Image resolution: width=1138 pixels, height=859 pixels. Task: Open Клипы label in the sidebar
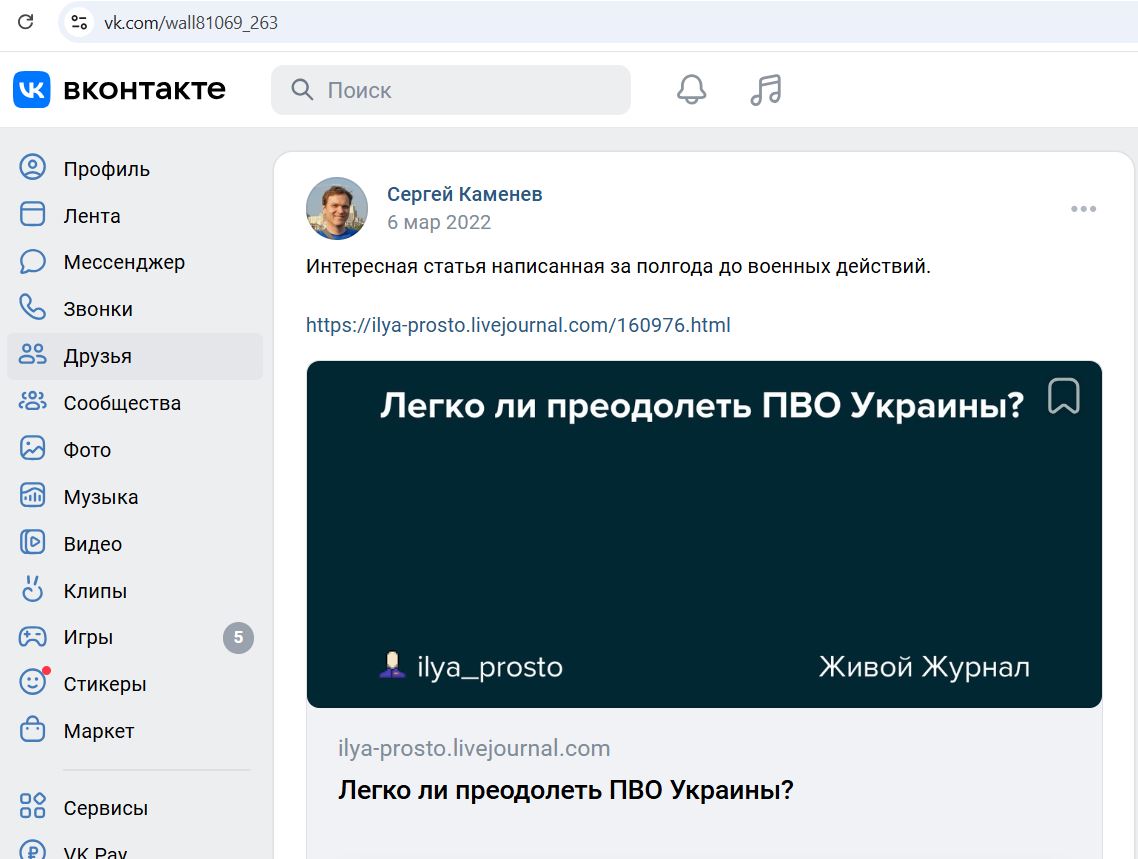(95, 591)
